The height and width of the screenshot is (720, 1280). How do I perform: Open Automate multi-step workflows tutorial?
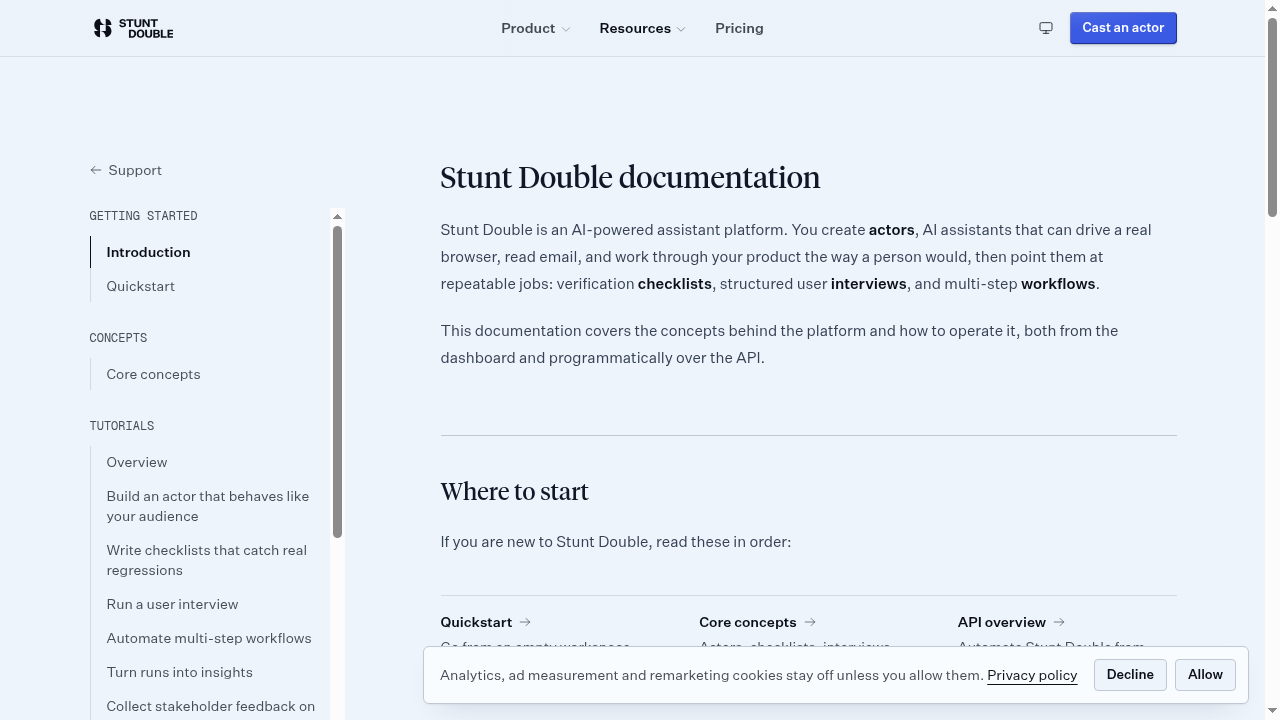pyautogui.click(x=209, y=638)
